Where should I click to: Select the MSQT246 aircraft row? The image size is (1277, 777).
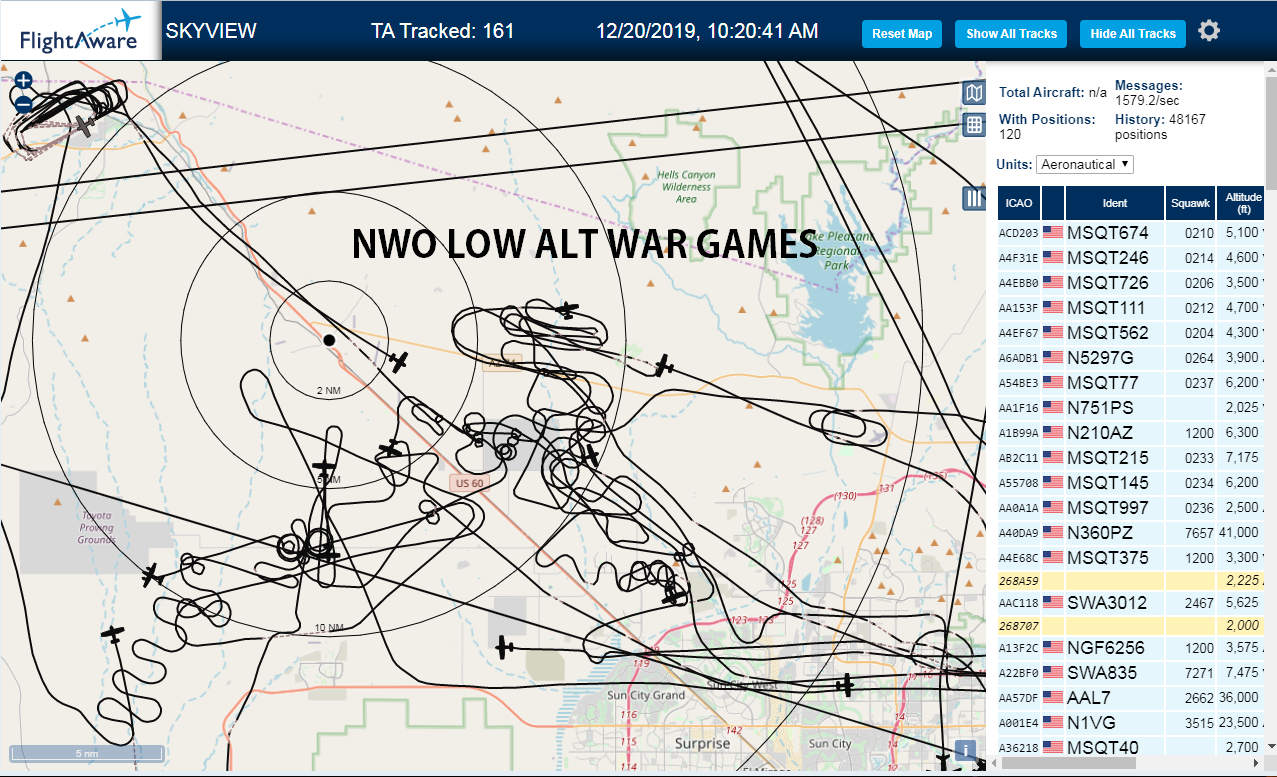coord(1131,258)
